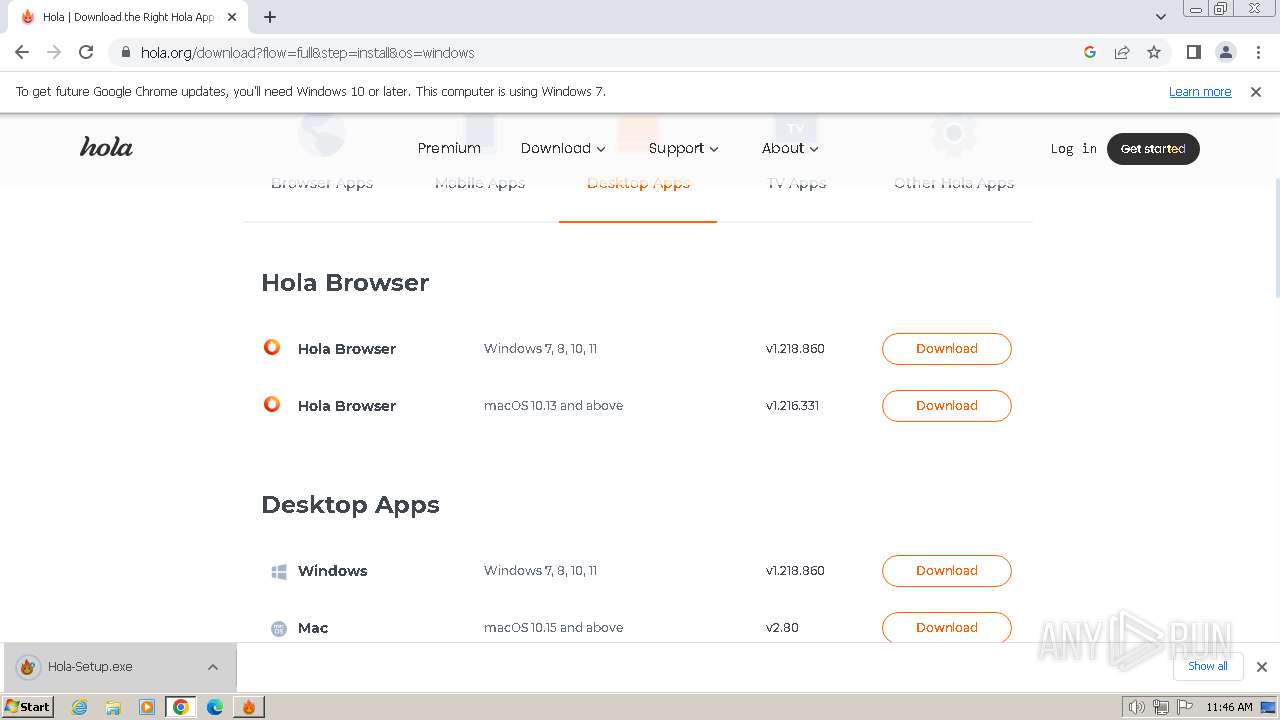This screenshot has height=720, width=1280.
Task: Open a new tab with plus button
Action: 270,17
